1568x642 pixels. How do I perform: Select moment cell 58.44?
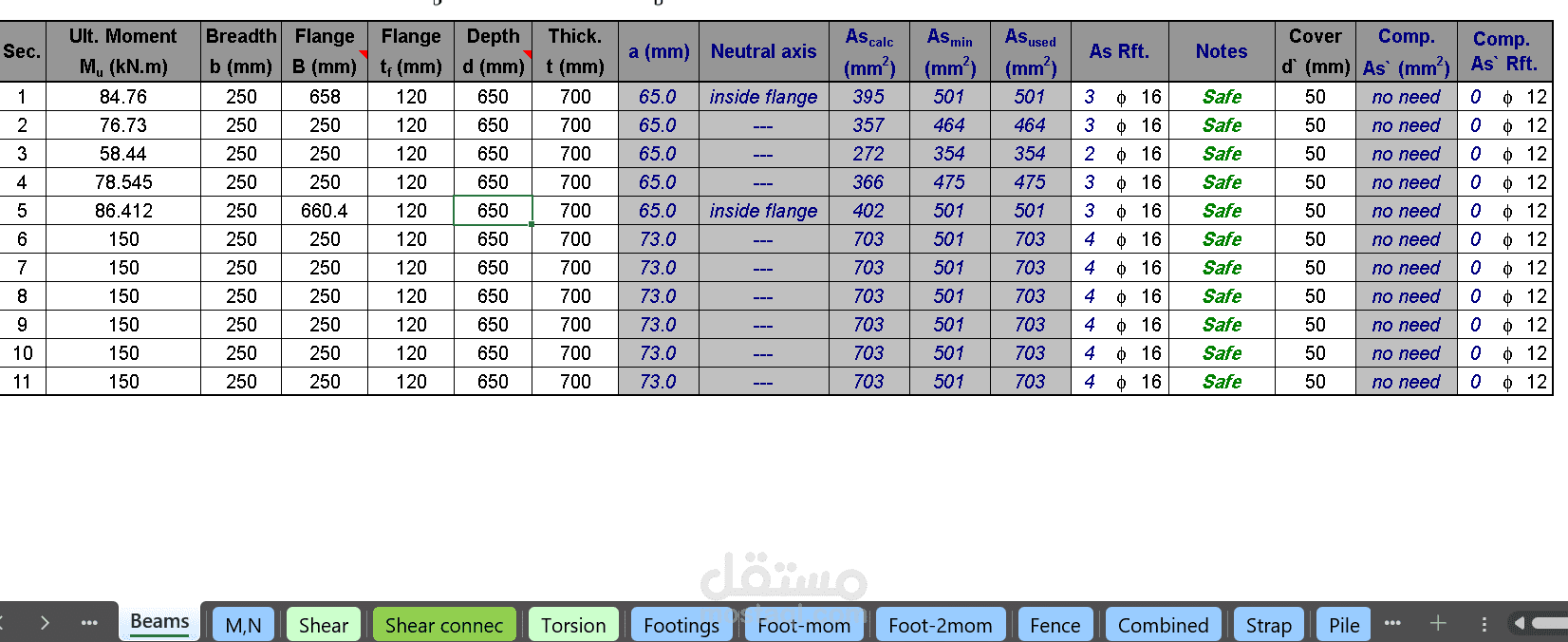click(x=123, y=154)
